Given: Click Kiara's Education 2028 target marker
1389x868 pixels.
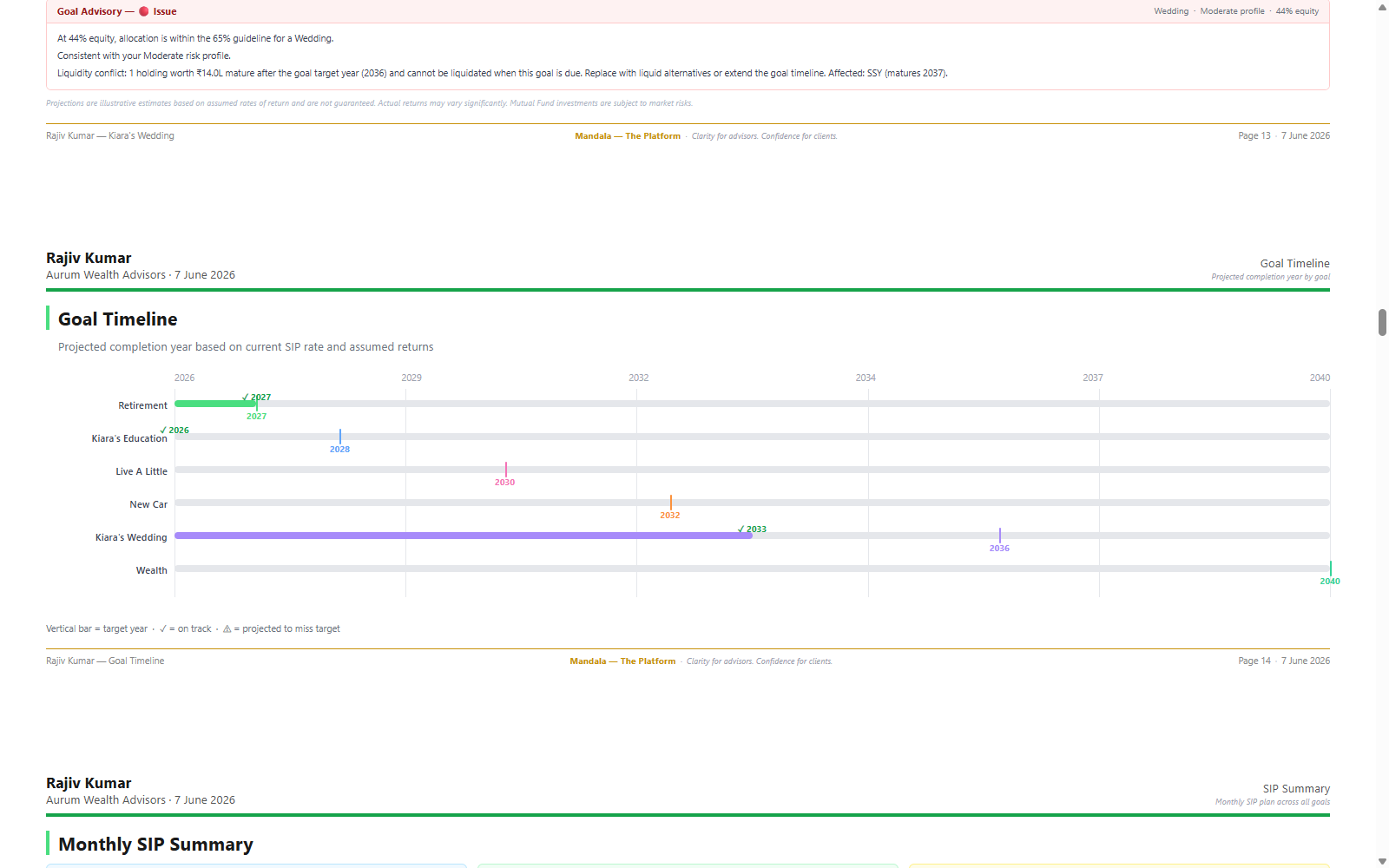Looking at the screenshot, I should coord(340,437).
